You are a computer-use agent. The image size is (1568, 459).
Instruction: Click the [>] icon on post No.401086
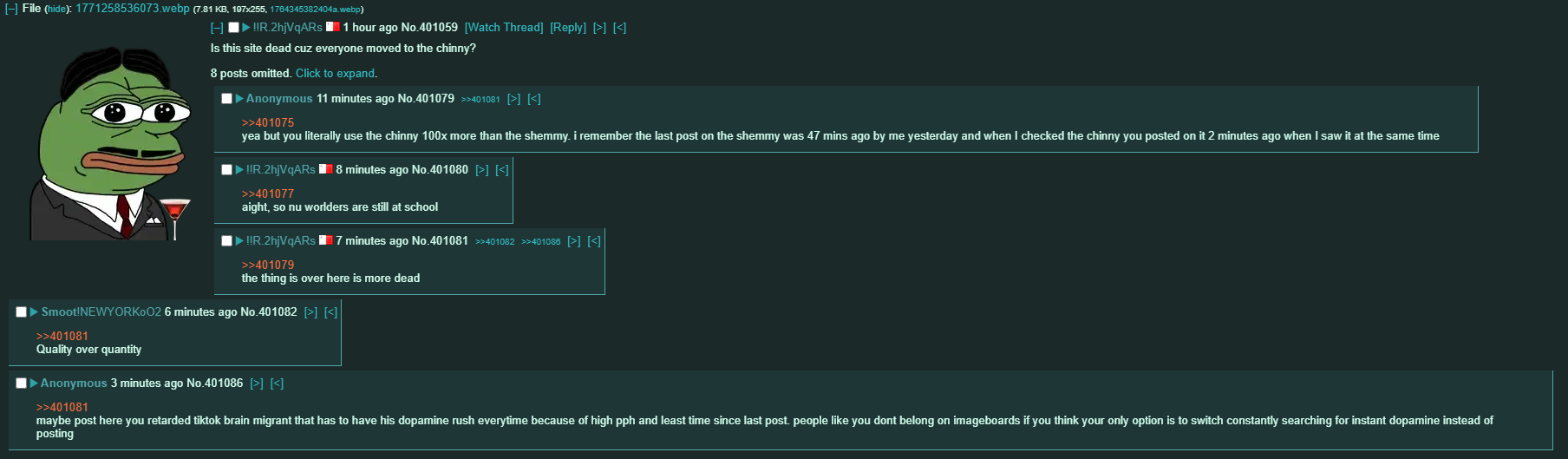pyautogui.click(x=257, y=384)
